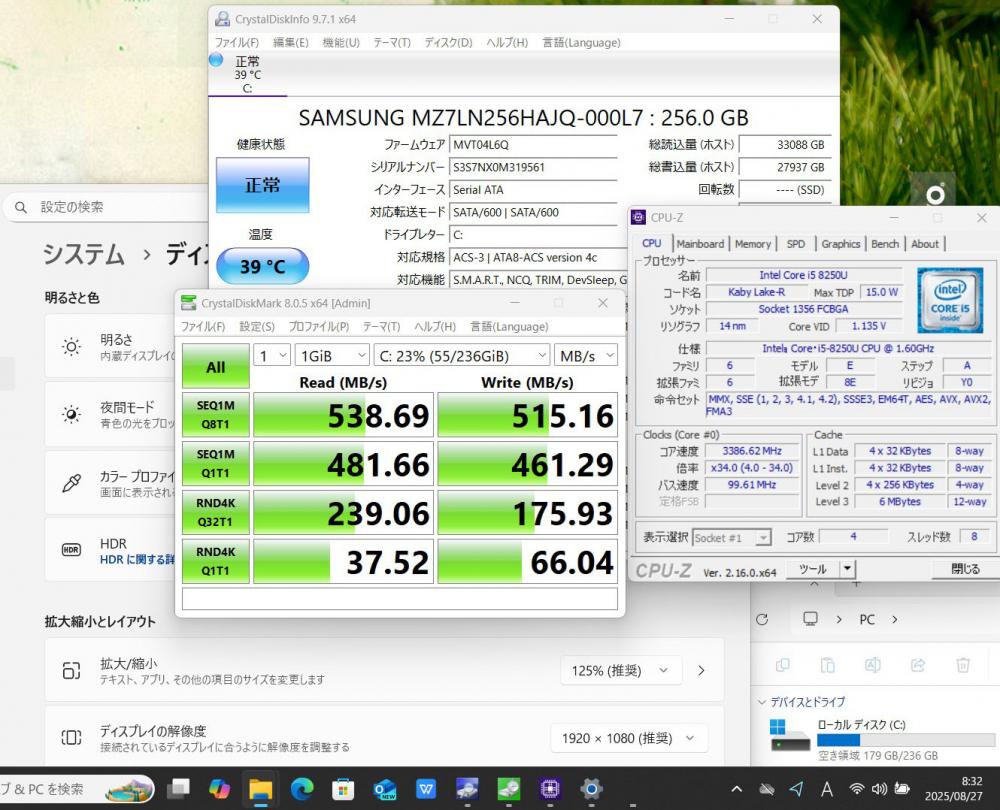The height and width of the screenshot is (810, 1000).
Task: Click the monitor icon in Explorer address bar
Action: click(811, 619)
